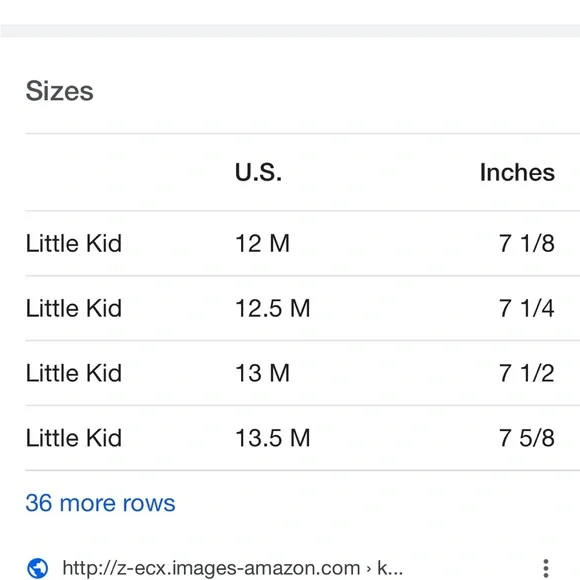Select Little Kid label in 12 M row
The height and width of the screenshot is (580, 580).
pos(74,243)
